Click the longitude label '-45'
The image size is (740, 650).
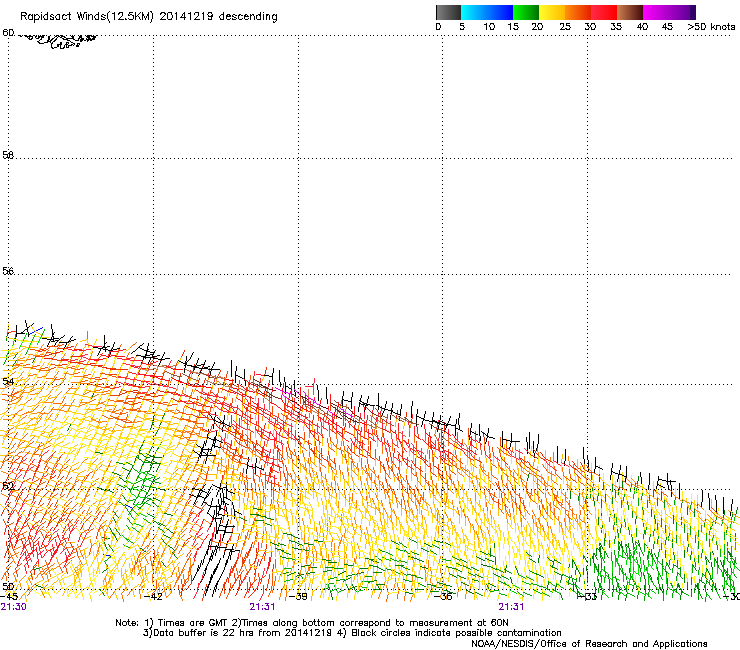click(9, 597)
